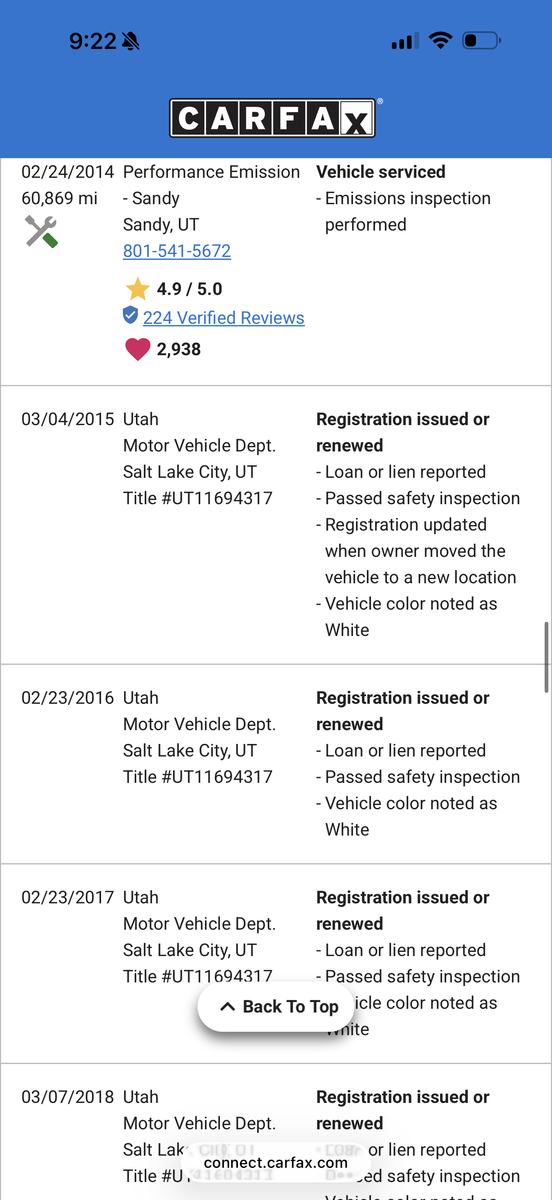
Task: Tap the battery indicator icon
Action: [482, 41]
